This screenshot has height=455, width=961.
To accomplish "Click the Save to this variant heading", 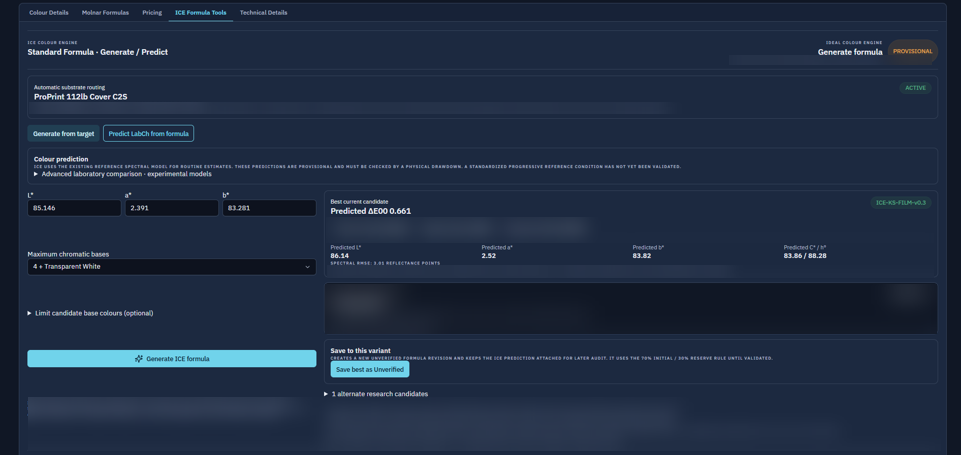I will pos(360,351).
